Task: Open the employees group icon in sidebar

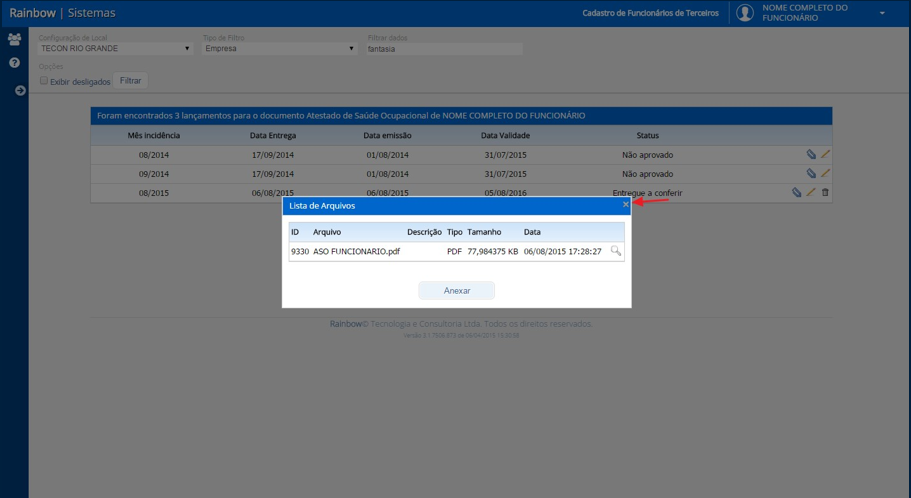Action: 15,39
